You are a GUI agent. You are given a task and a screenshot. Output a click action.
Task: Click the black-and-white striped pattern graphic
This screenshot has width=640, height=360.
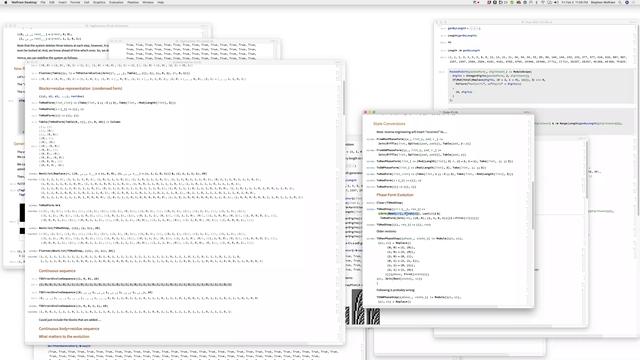363,307
